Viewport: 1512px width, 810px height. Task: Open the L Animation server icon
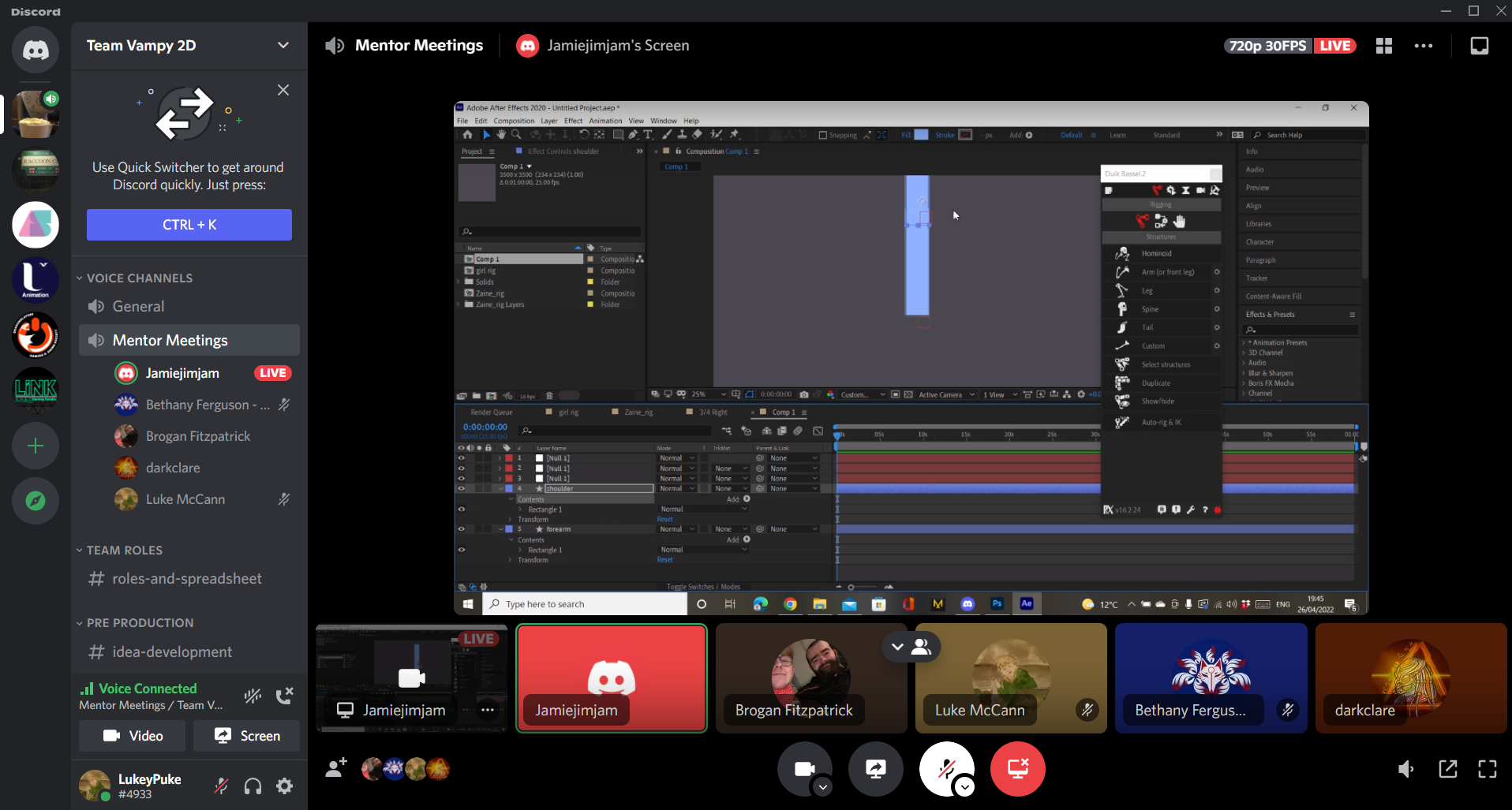(36, 280)
